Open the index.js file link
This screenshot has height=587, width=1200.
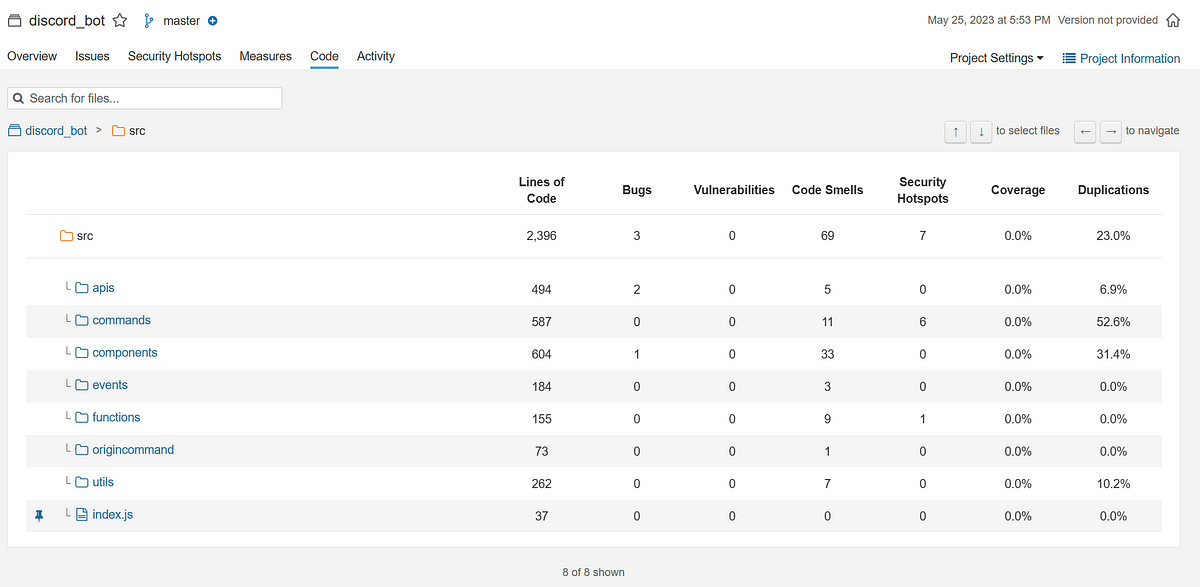click(112, 515)
